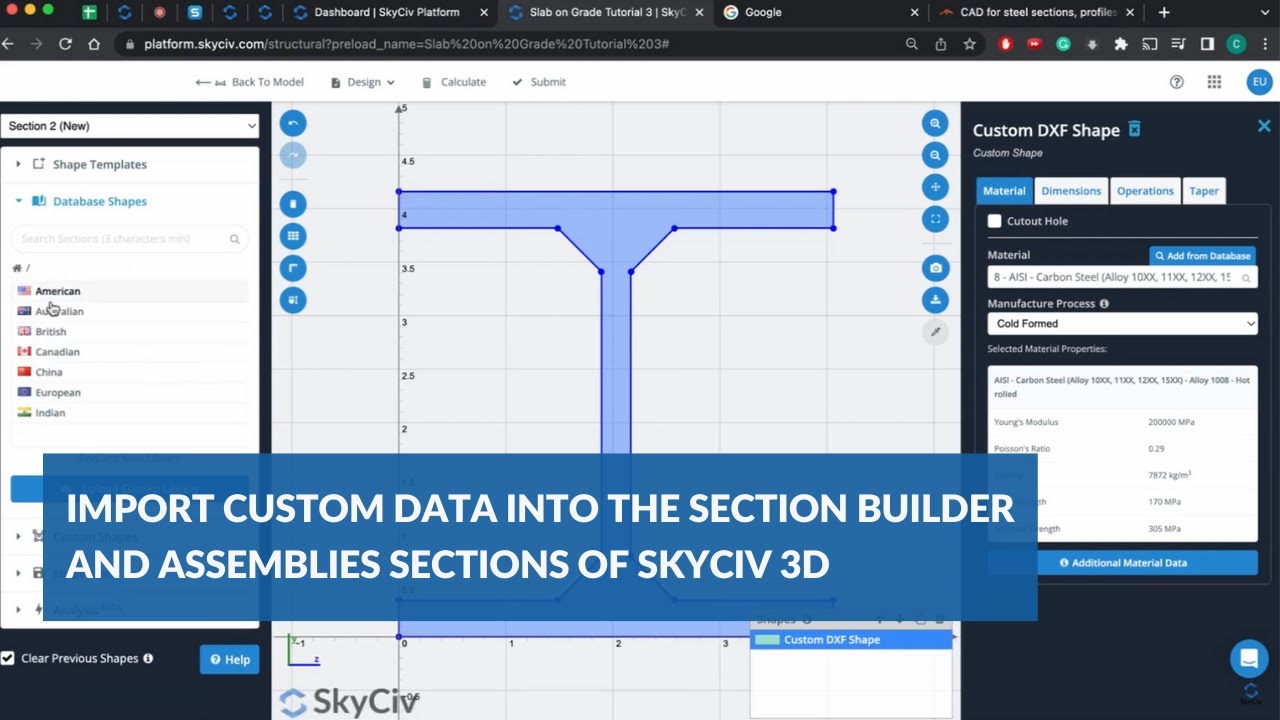
Task: Open the align shapes tool
Action: click(x=293, y=299)
